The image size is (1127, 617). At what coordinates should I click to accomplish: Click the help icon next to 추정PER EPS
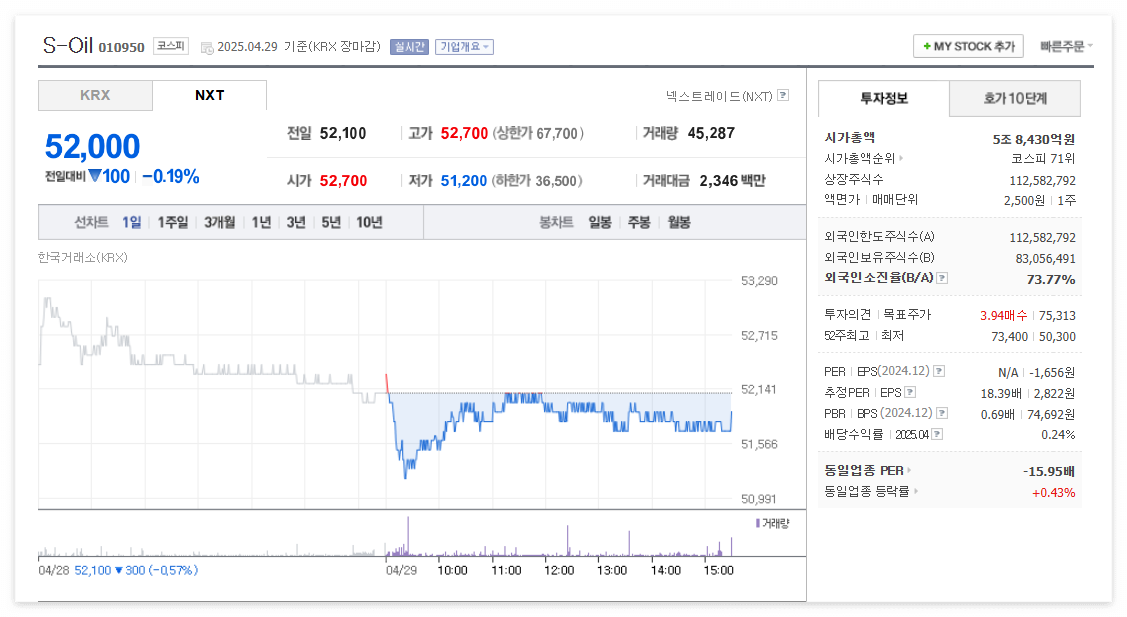click(x=910, y=391)
